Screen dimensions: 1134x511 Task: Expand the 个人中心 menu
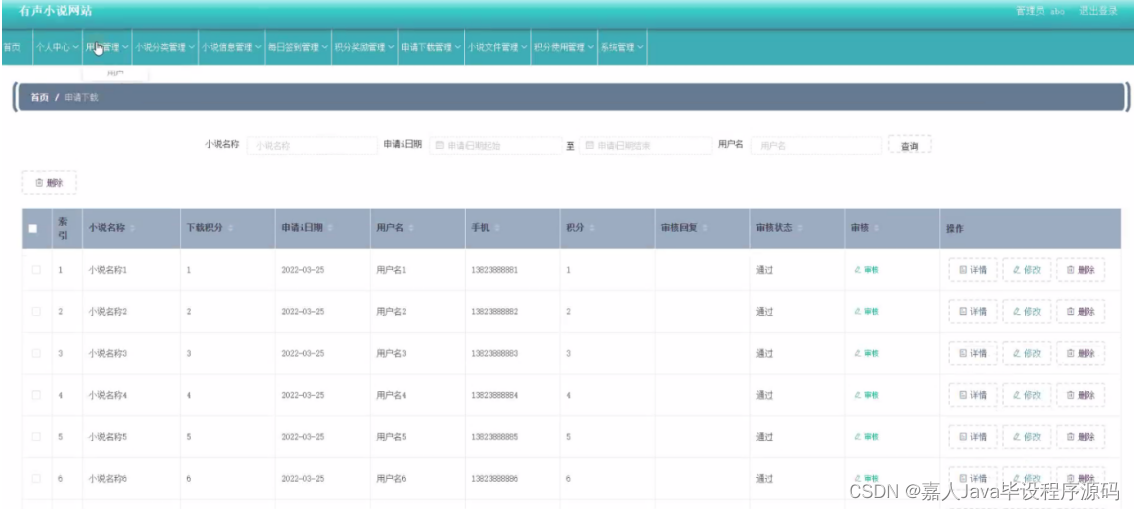pyautogui.click(x=57, y=47)
